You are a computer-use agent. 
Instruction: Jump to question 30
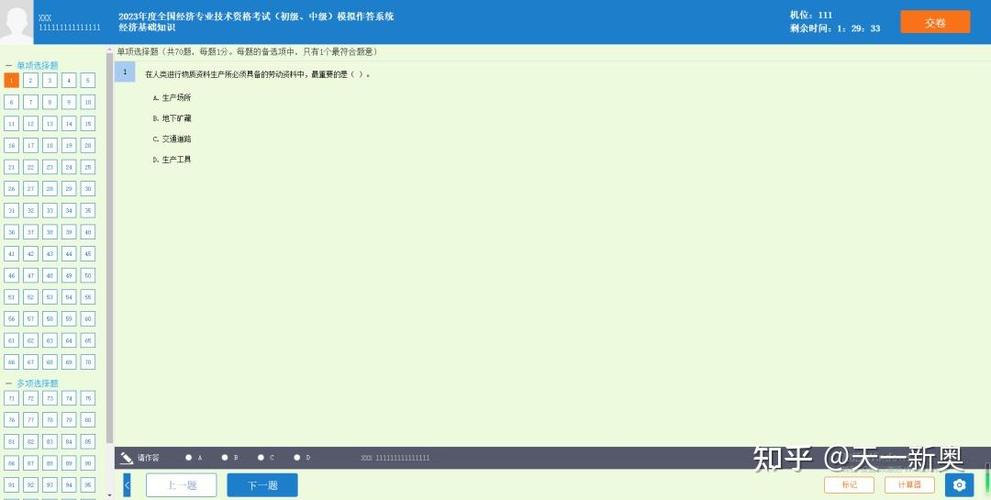[88, 188]
